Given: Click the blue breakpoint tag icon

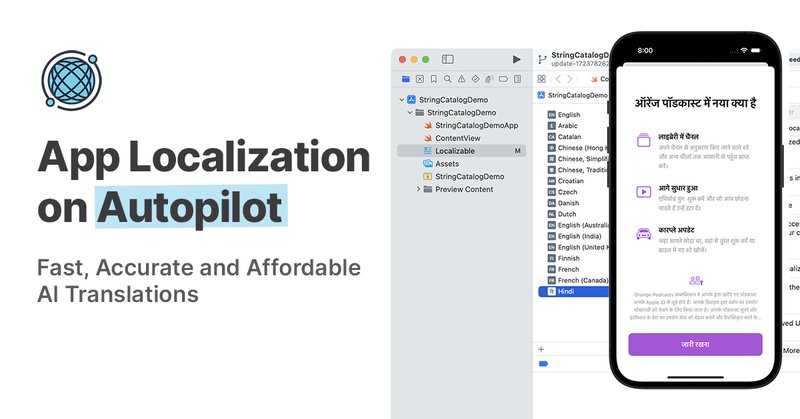Looking at the screenshot, I should click(x=543, y=364).
